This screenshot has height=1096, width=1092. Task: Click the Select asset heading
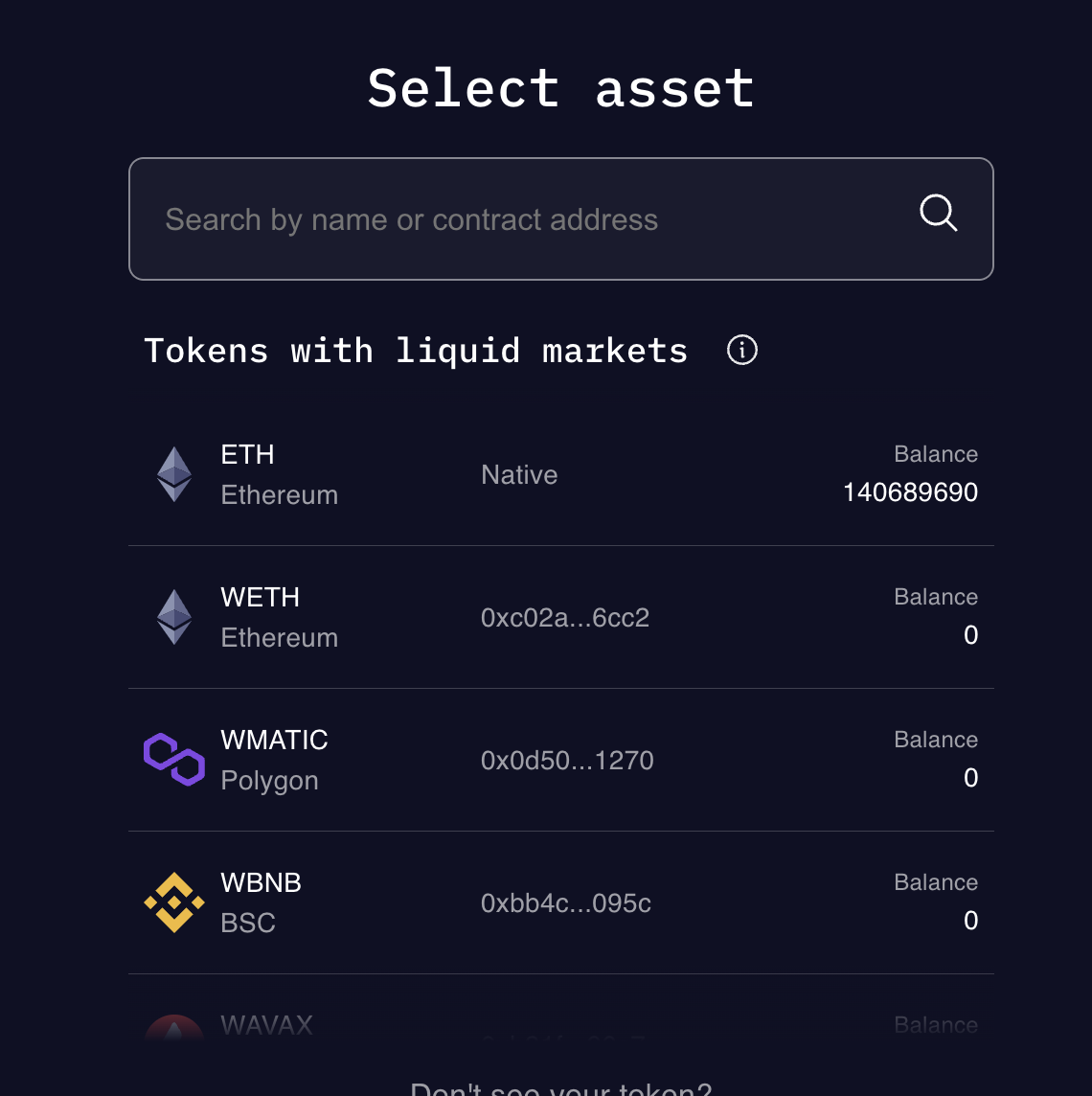pyautogui.click(x=561, y=87)
